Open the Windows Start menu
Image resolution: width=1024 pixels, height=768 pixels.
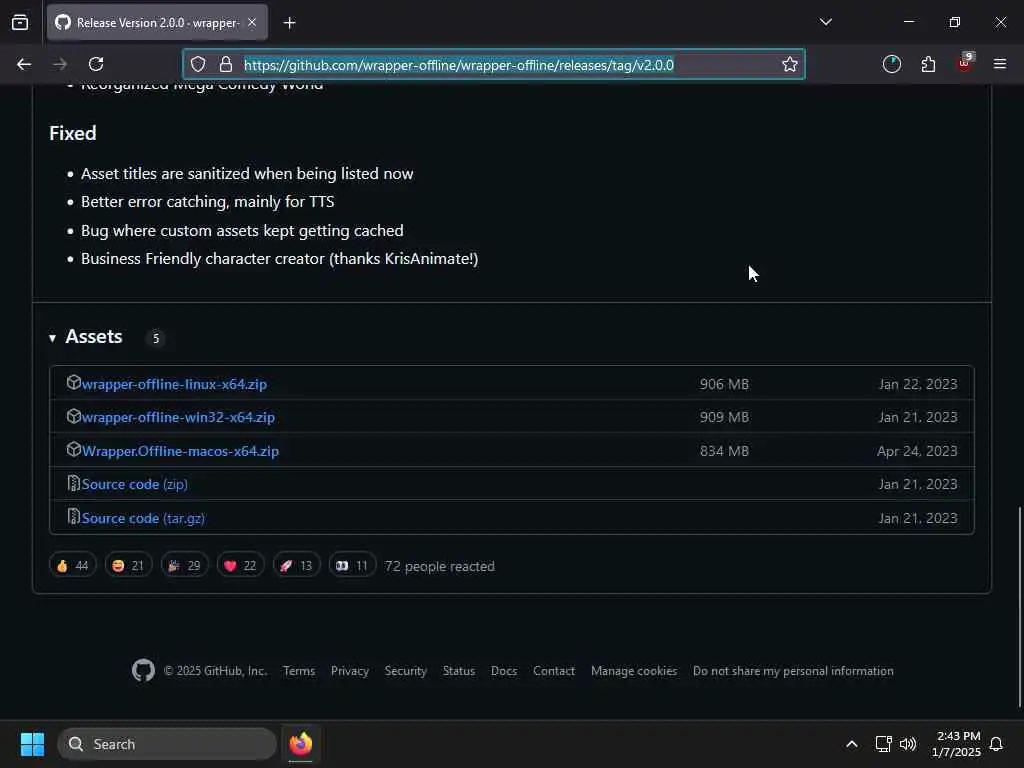pyautogui.click(x=32, y=744)
